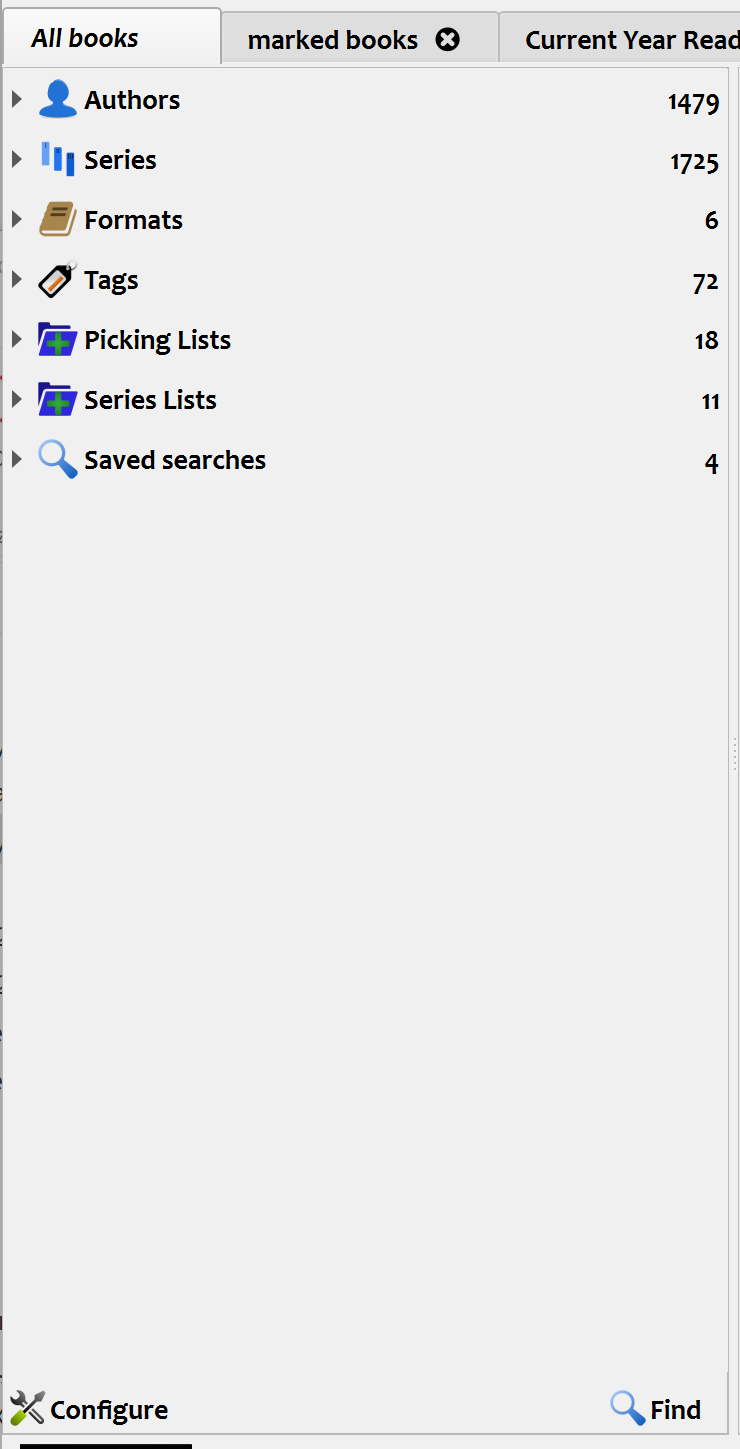Click the Series Lists folder icon
The width and height of the screenshot is (740, 1449).
click(x=57, y=400)
